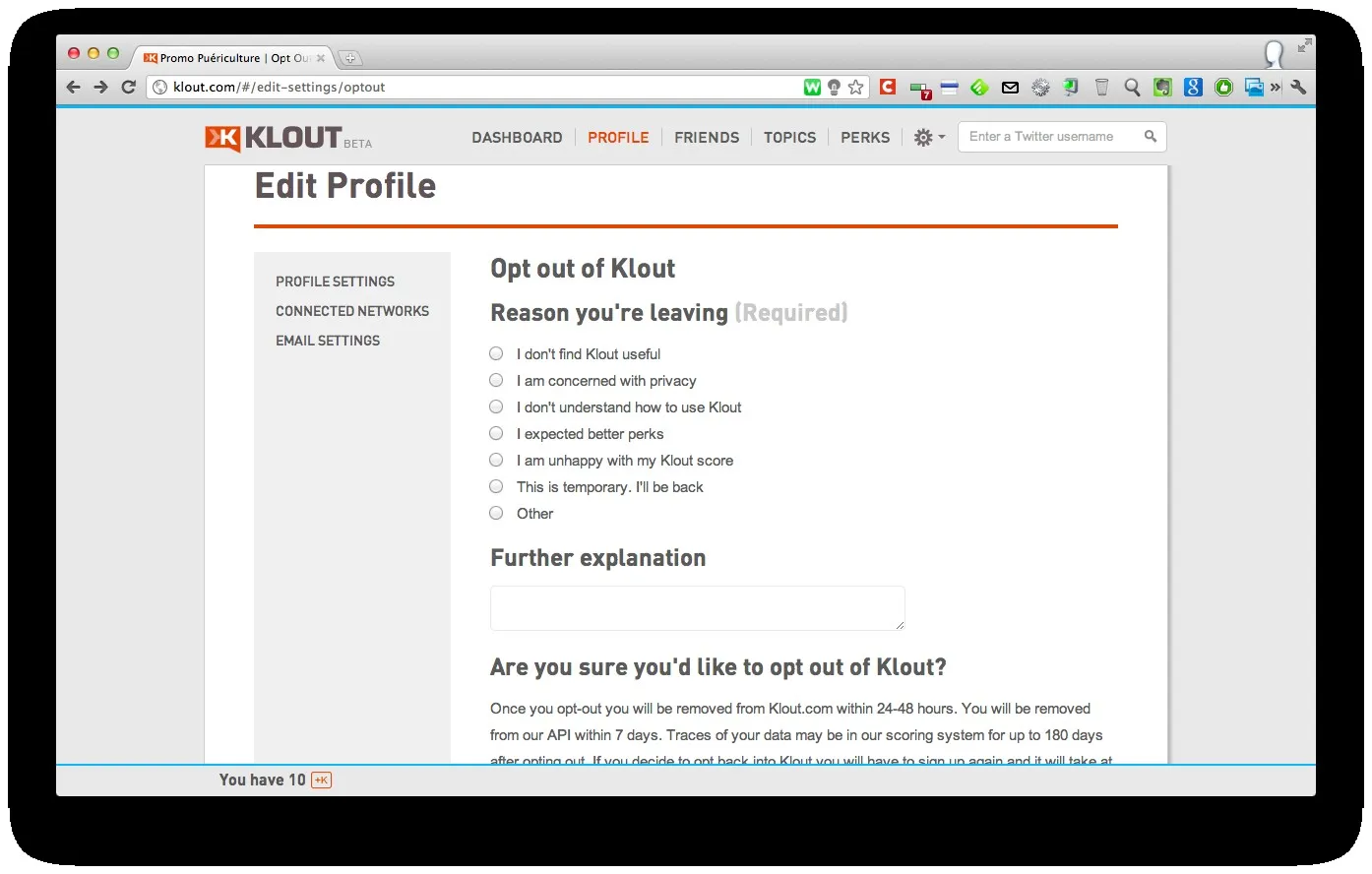Open the gear settings dropdown in Klout nav
This screenshot has width=1372, height=874.
coord(929,138)
